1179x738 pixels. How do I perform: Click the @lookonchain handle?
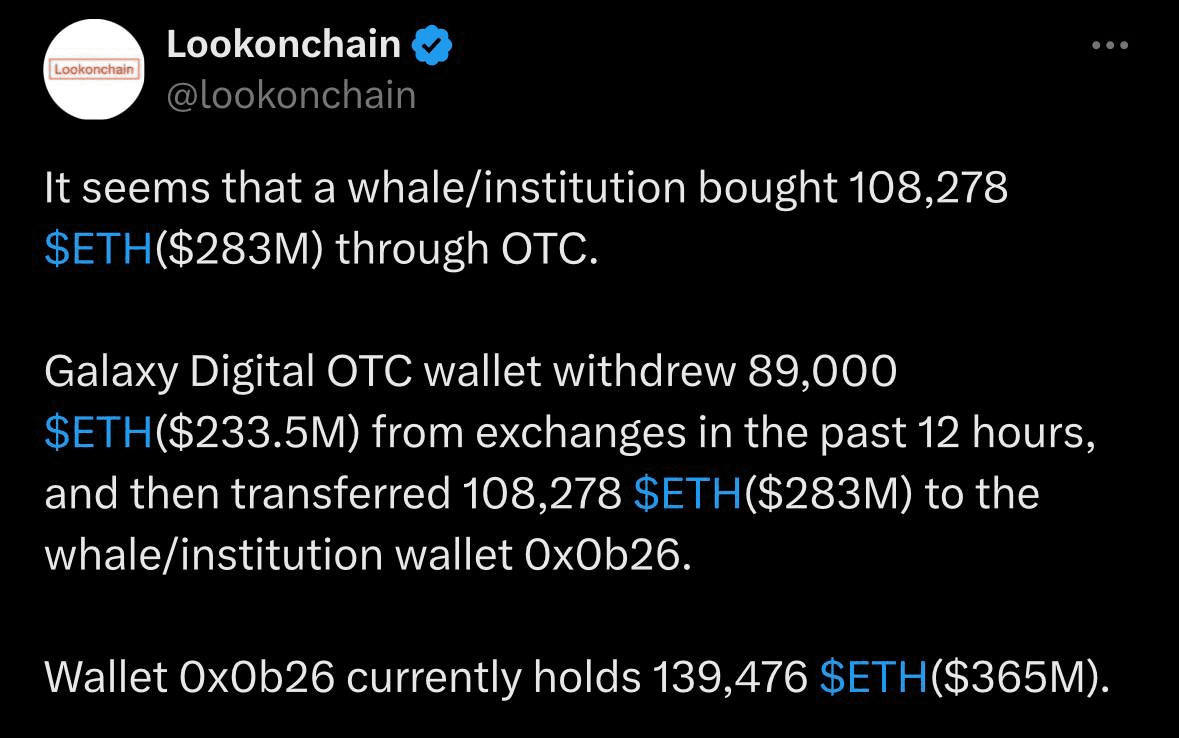291,96
